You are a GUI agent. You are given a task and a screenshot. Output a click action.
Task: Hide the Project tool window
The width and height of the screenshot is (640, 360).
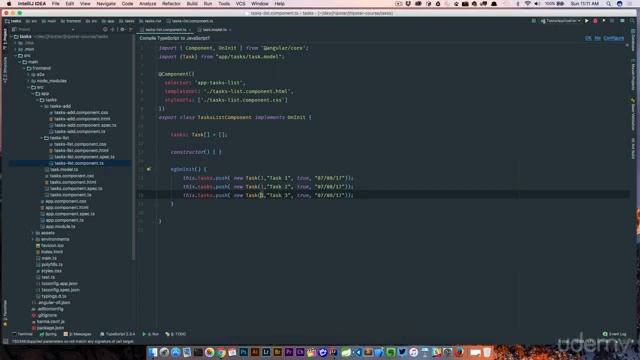click(x=131, y=29)
